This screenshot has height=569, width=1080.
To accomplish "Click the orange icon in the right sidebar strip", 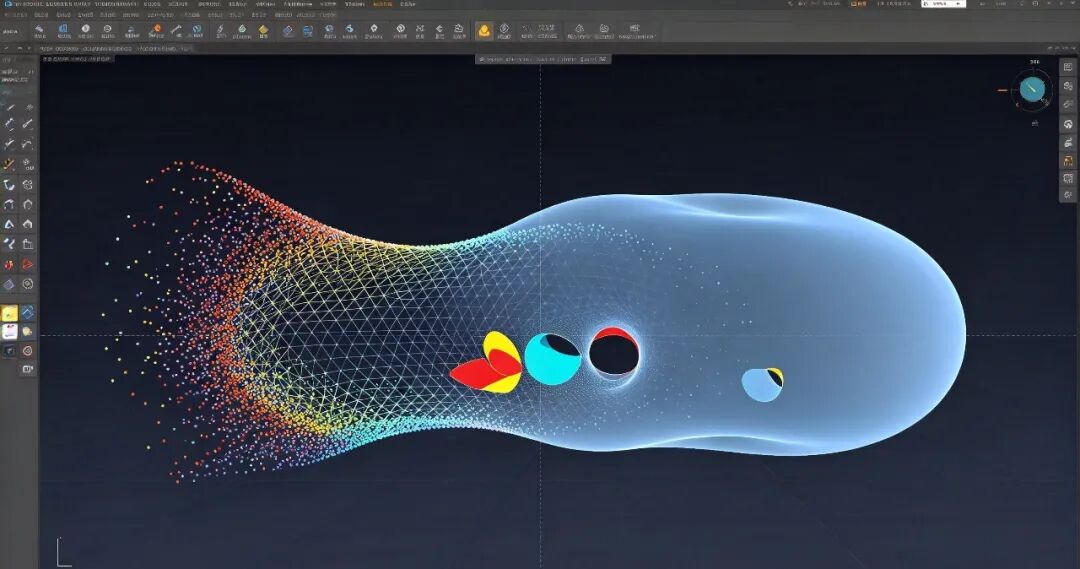I will [x=1068, y=161].
